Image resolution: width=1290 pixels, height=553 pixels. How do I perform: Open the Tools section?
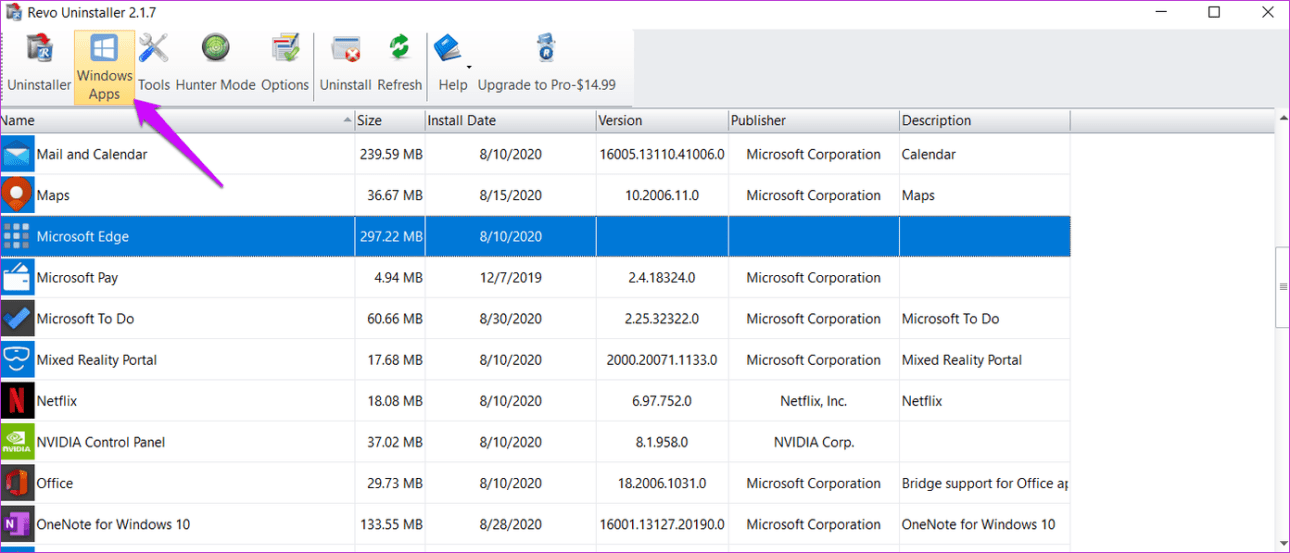coord(154,65)
